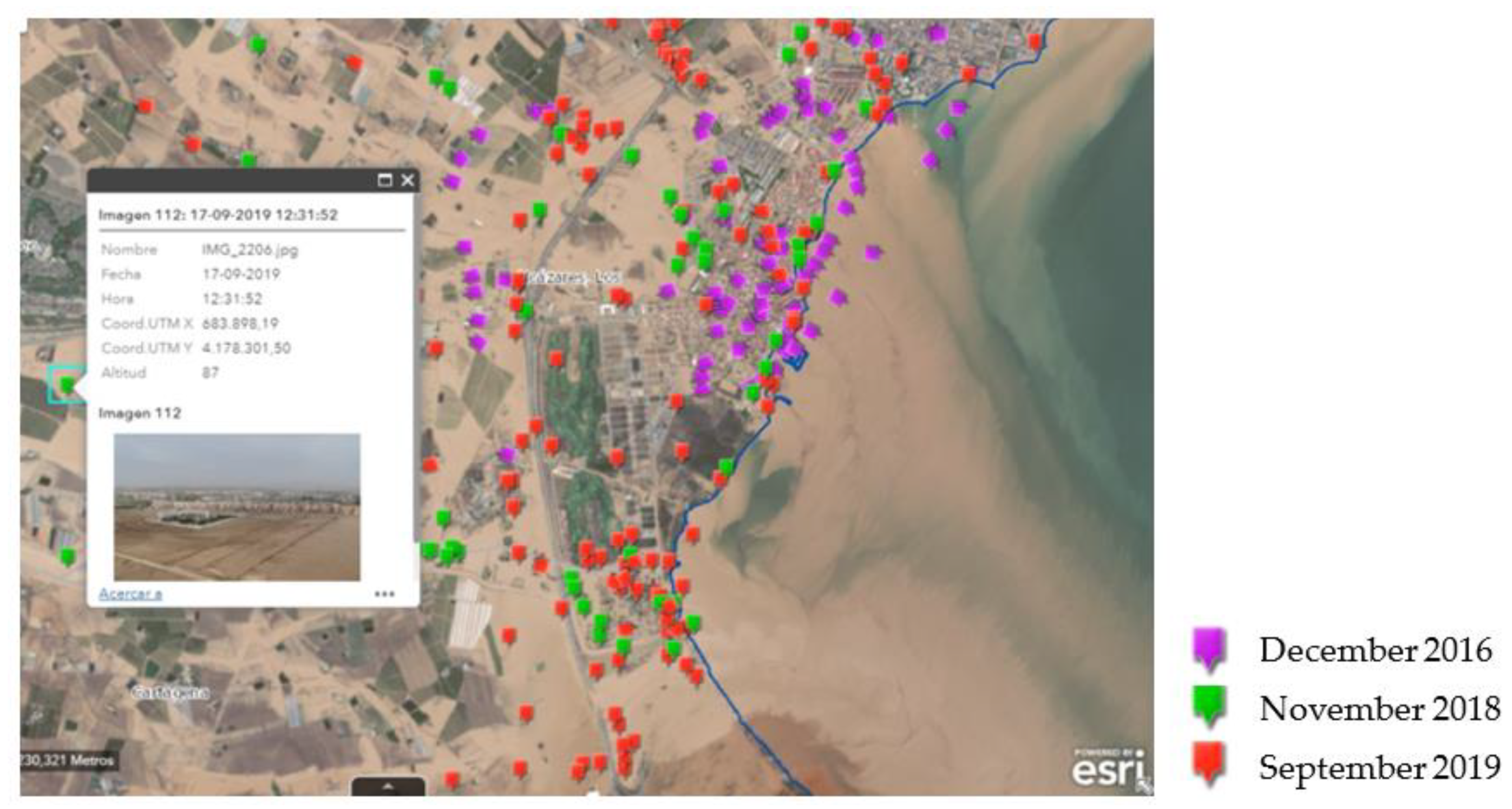The width and height of the screenshot is (1512, 809).
Task: Maximize the Imagen 112 popup window
Action: click(x=384, y=180)
